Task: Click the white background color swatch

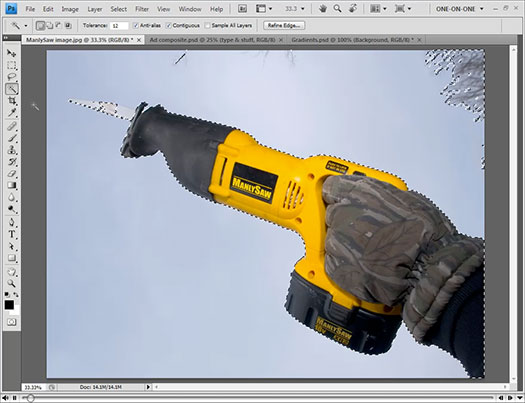Action: 16,311
